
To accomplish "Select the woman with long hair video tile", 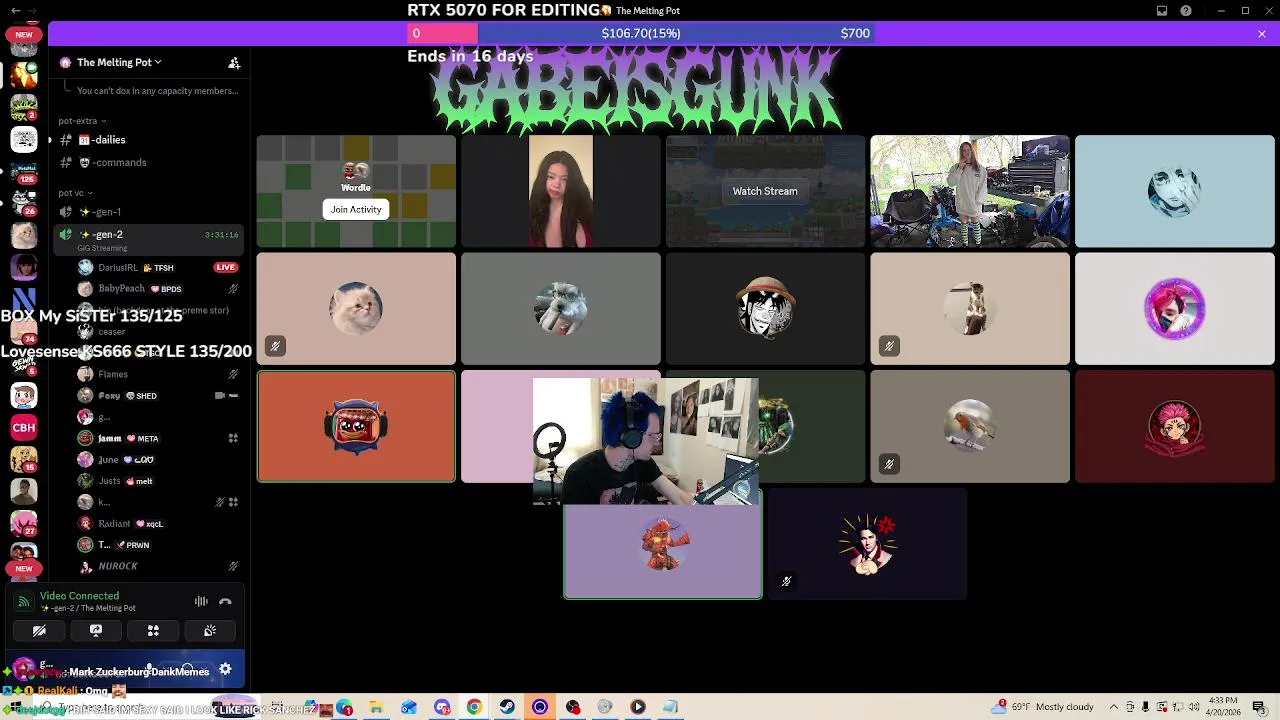I will [561, 191].
